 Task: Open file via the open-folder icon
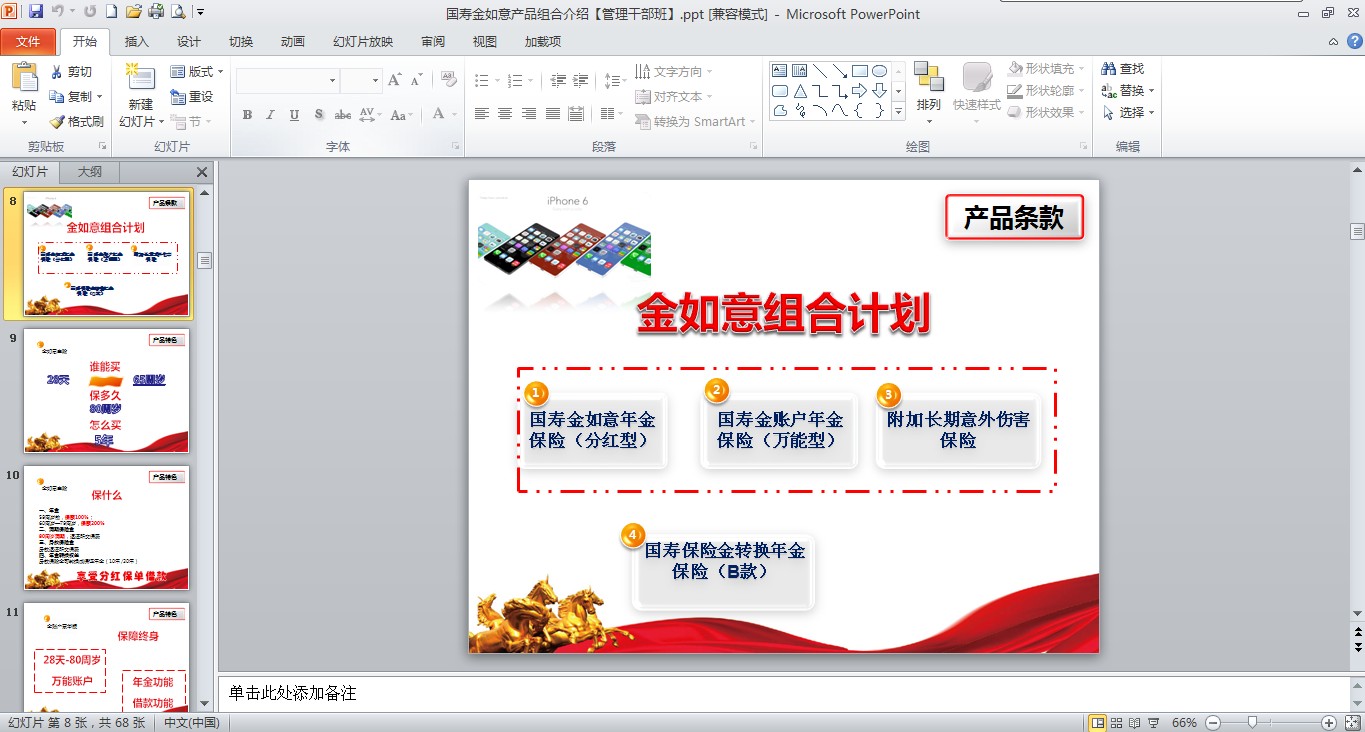coord(134,12)
